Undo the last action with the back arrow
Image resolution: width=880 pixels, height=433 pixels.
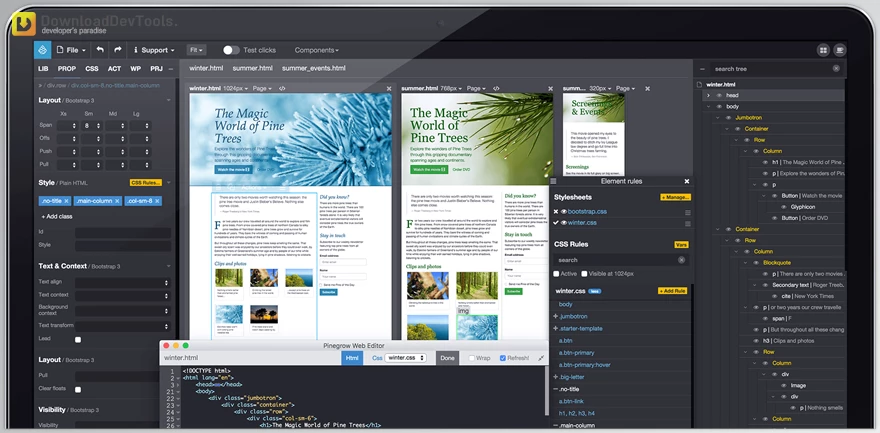pyautogui.click(x=100, y=50)
